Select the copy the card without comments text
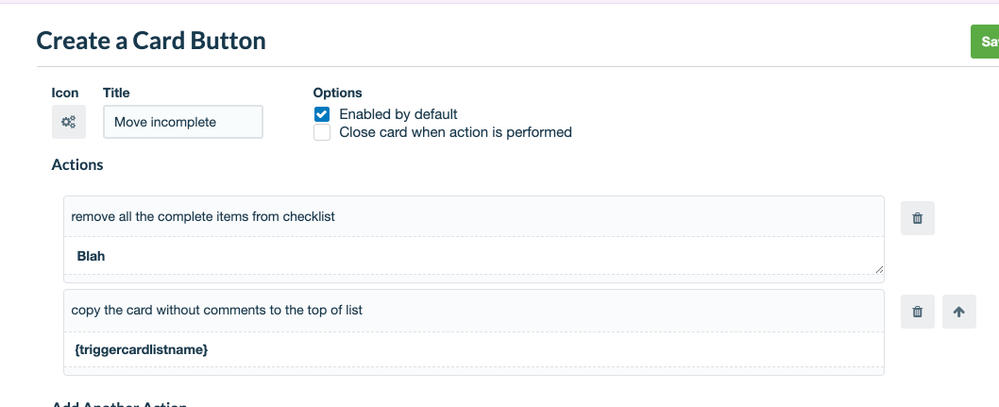 [217, 310]
